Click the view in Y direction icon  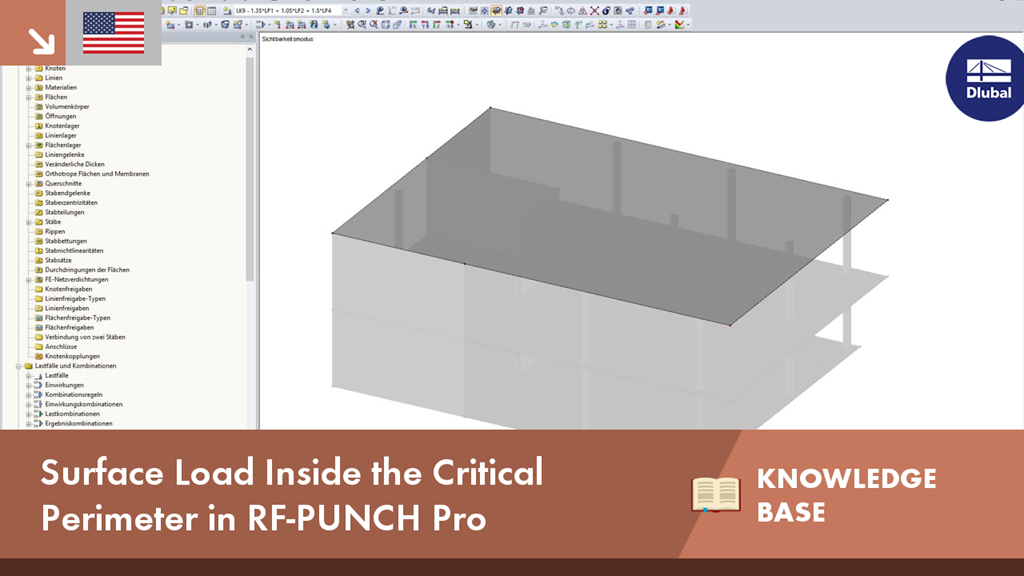(x=425, y=25)
